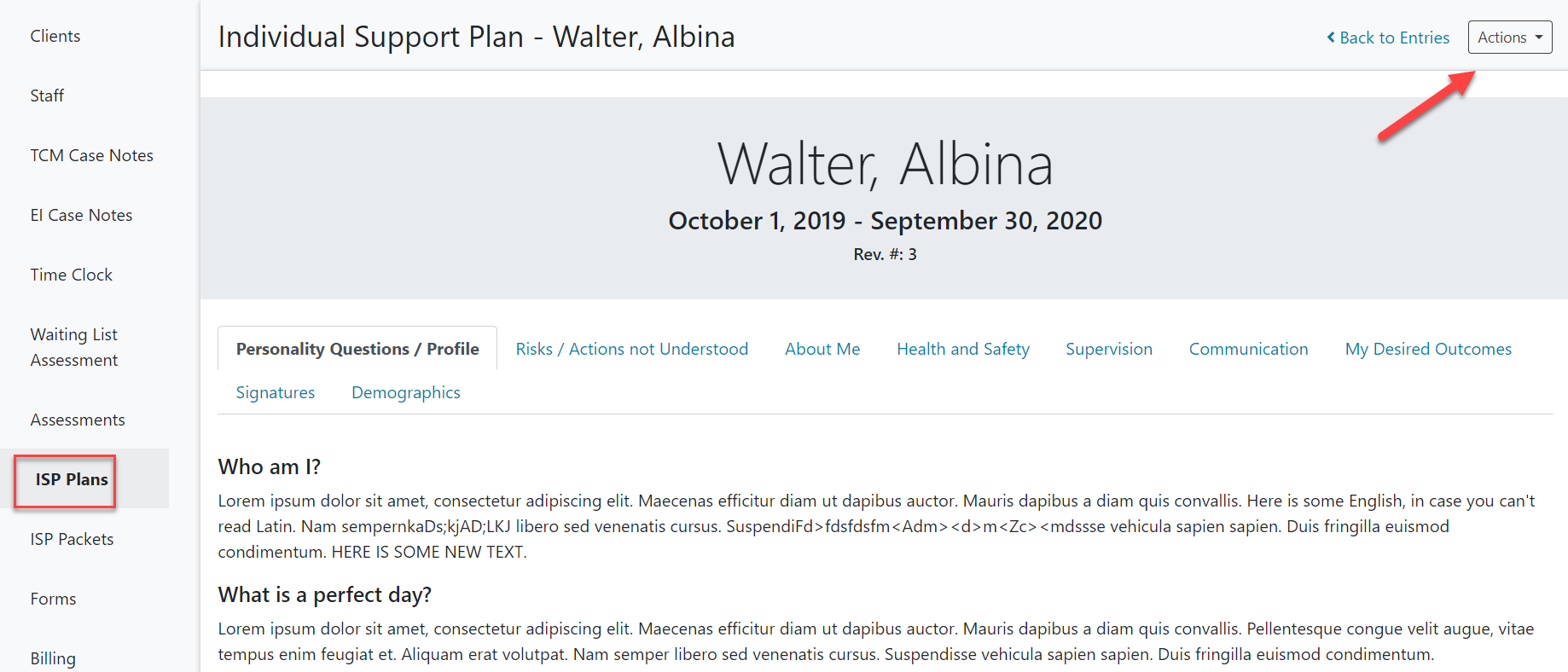Open the Billing section
Screen dimensions: 1568x672
[53, 658]
